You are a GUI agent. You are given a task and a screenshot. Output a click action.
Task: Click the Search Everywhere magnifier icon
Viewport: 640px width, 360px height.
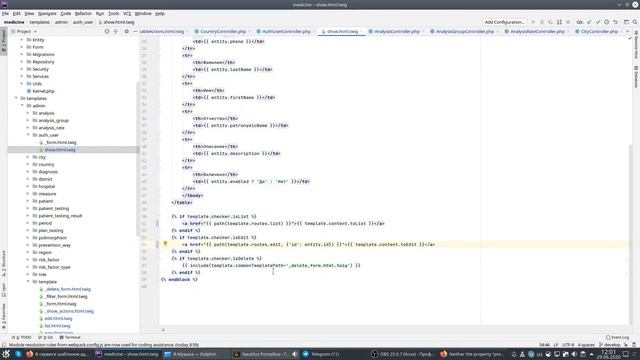point(635,22)
